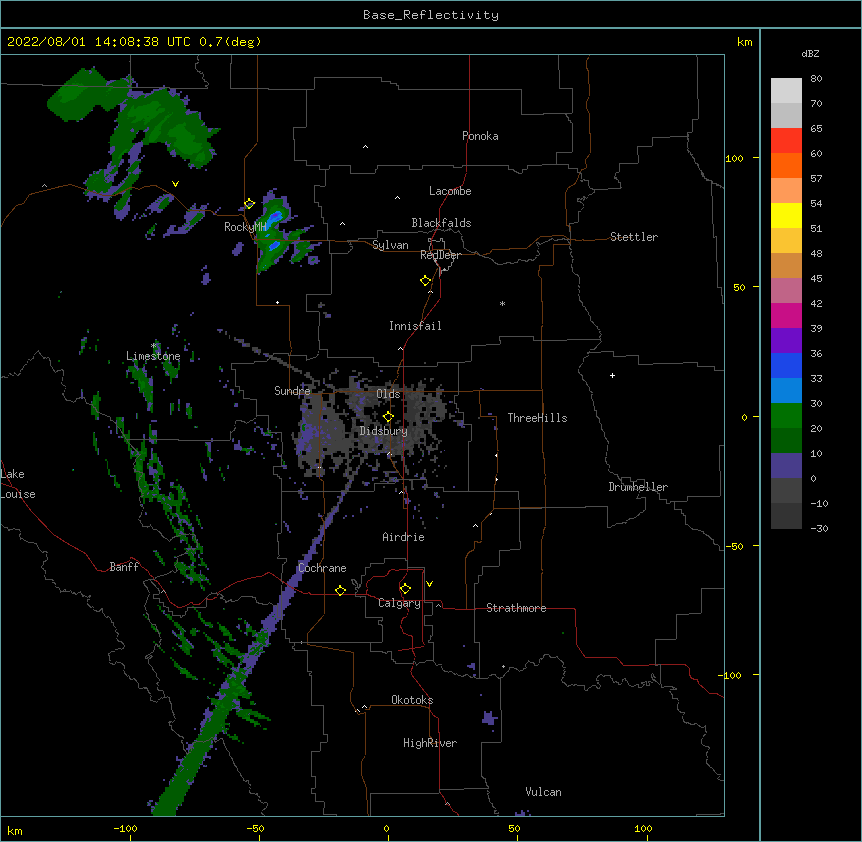Click the yellow diamond marker beside RockyMH
This screenshot has height=842, width=862.
point(250,204)
